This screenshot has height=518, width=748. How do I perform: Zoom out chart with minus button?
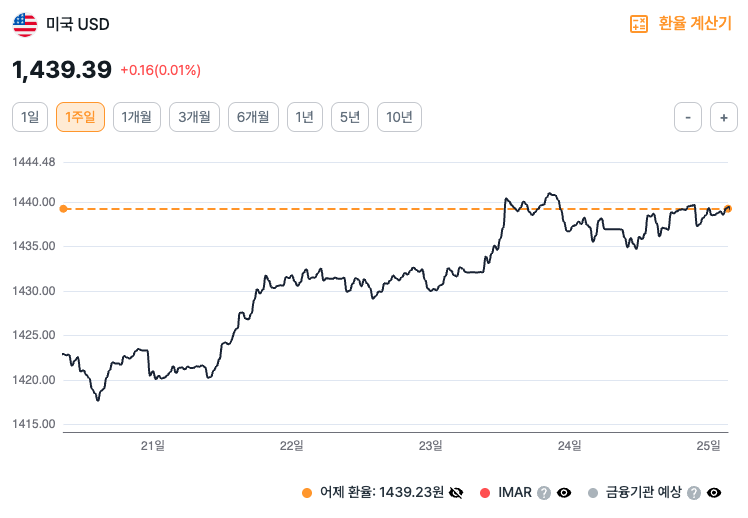[688, 117]
